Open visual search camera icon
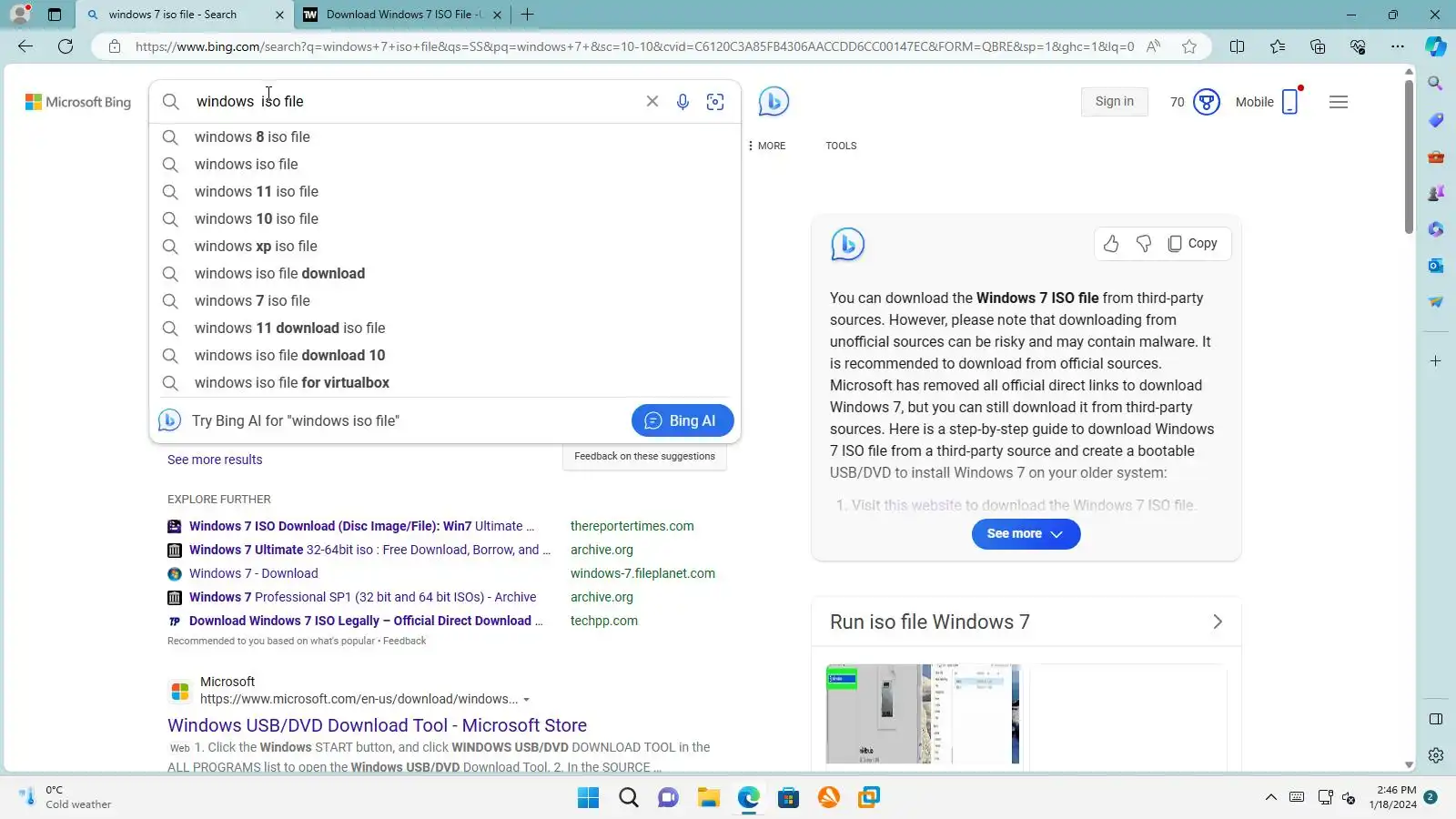The width and height of the screenshot is (1456, 819). pos(715,102)
